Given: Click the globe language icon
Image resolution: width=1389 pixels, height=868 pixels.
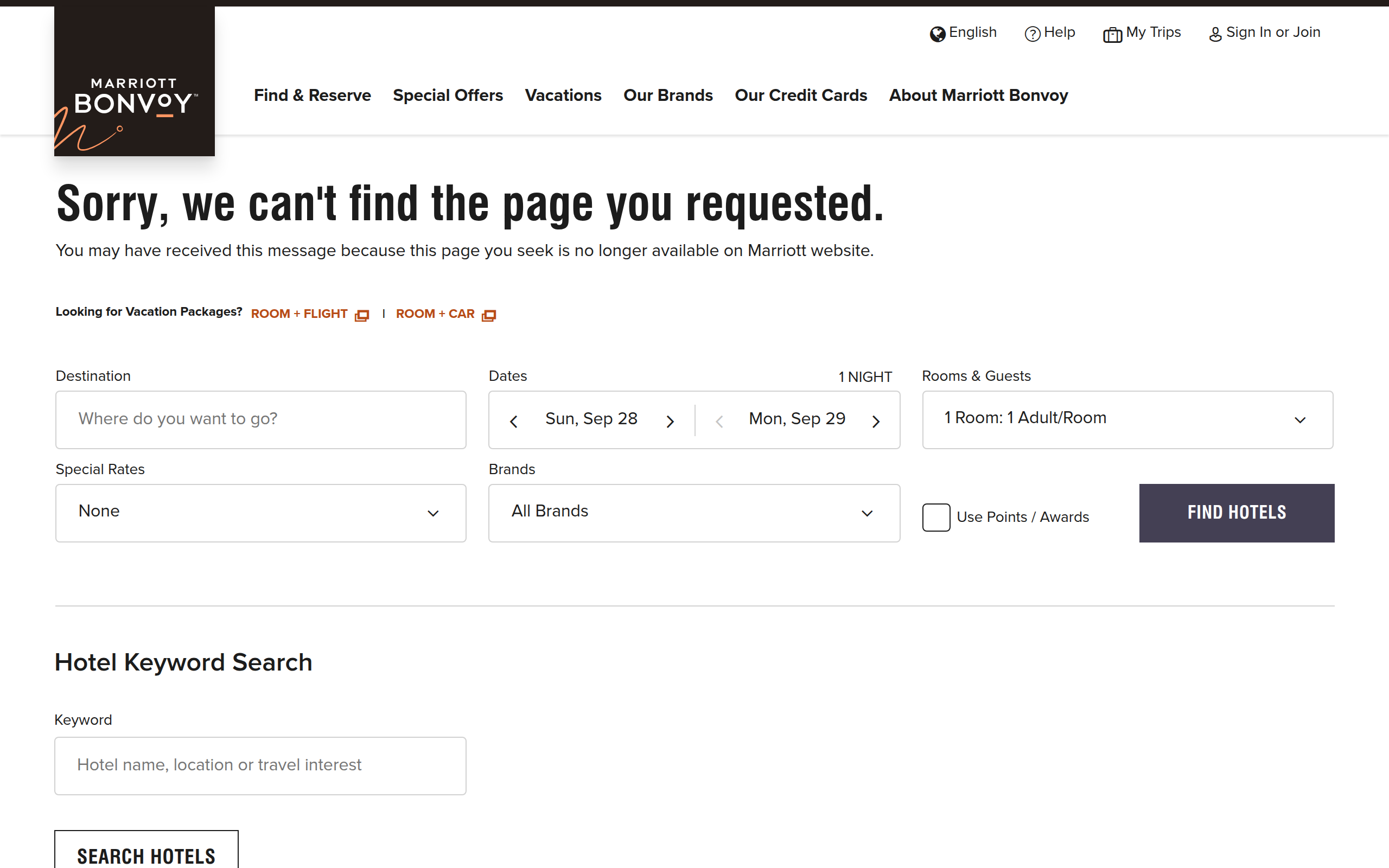Looking at the screenshot, I should (937, 34).
